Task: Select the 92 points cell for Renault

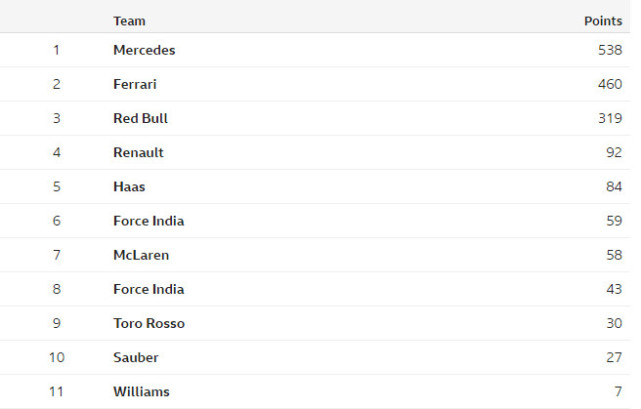Action: pos(613,153)
